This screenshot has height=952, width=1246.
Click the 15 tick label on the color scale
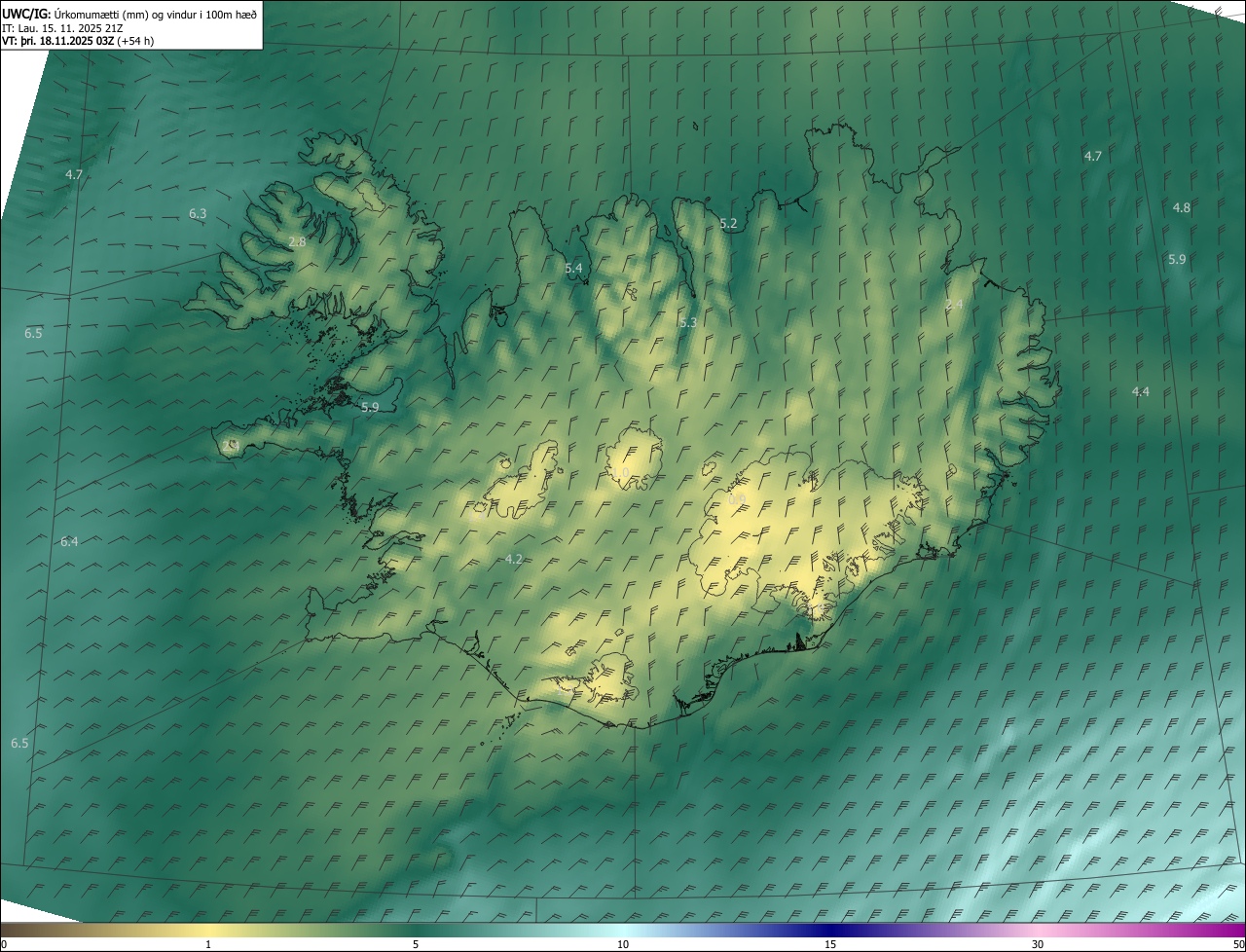[830, 944]
